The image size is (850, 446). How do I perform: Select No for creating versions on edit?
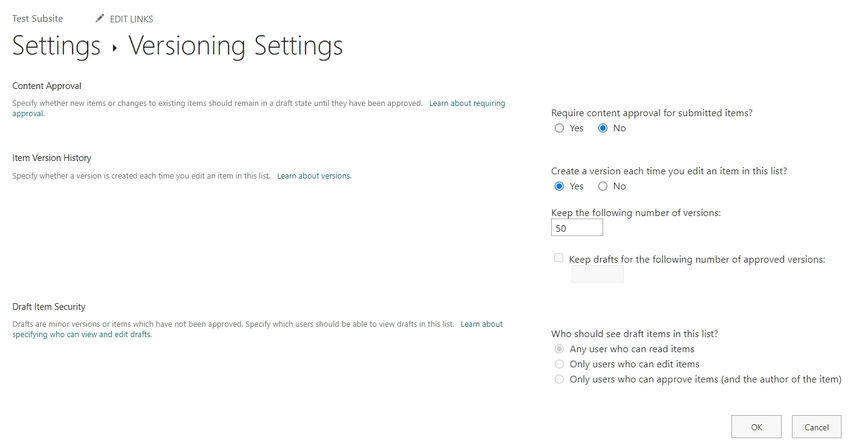[602, 186]
